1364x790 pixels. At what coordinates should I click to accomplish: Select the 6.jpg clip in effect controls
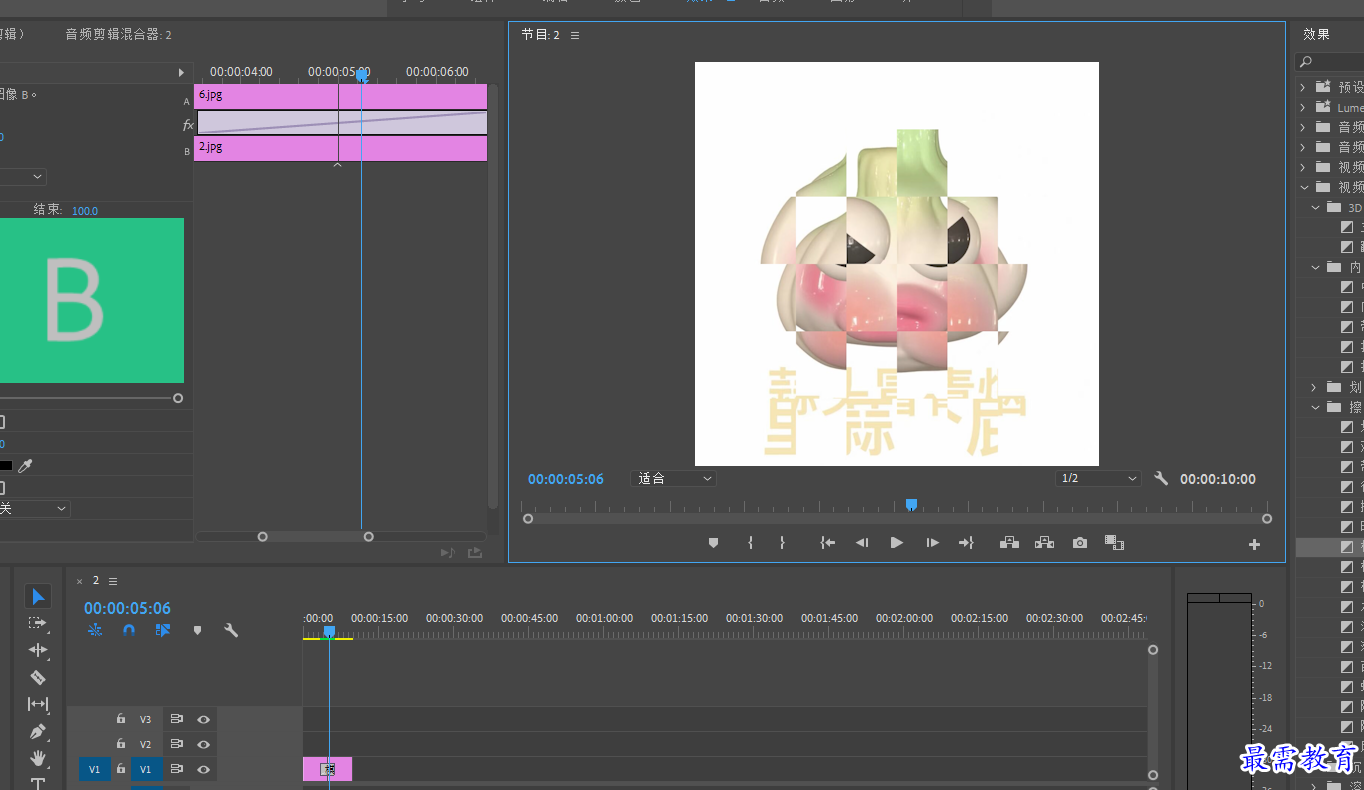[x=341, y=96]
